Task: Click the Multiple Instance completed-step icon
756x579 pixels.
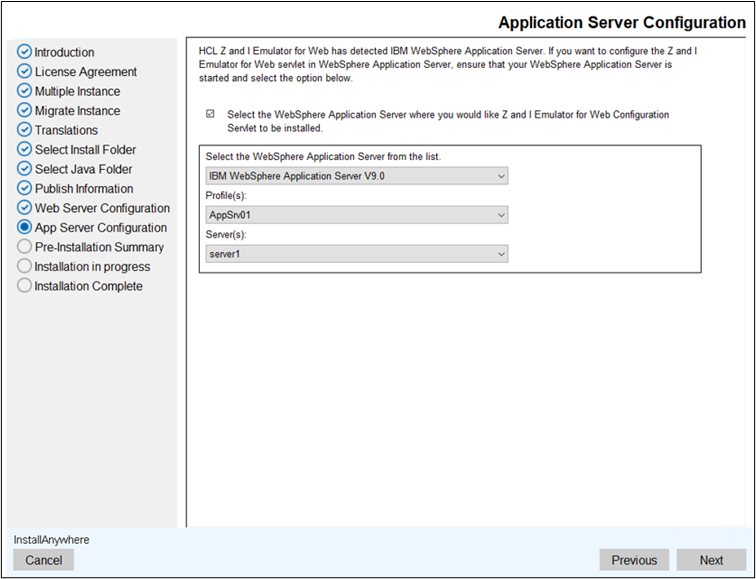Action: click(25, 91)
